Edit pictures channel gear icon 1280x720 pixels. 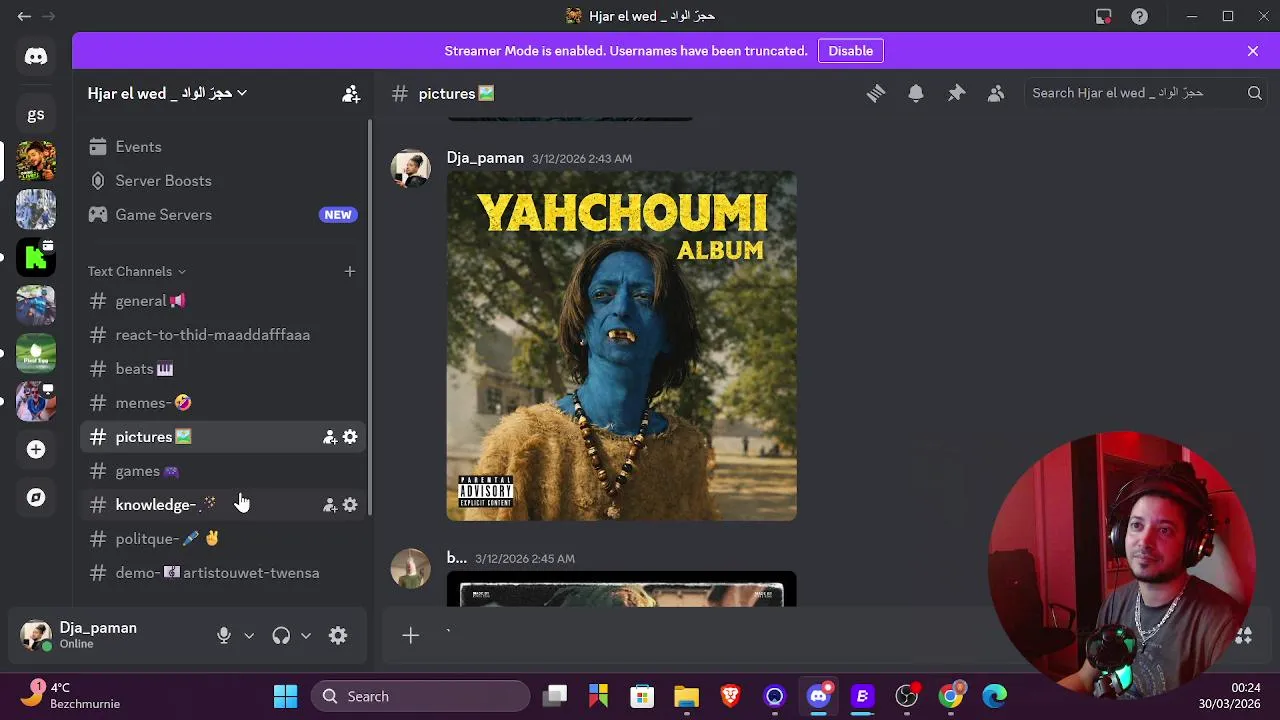tap(350, 437)
